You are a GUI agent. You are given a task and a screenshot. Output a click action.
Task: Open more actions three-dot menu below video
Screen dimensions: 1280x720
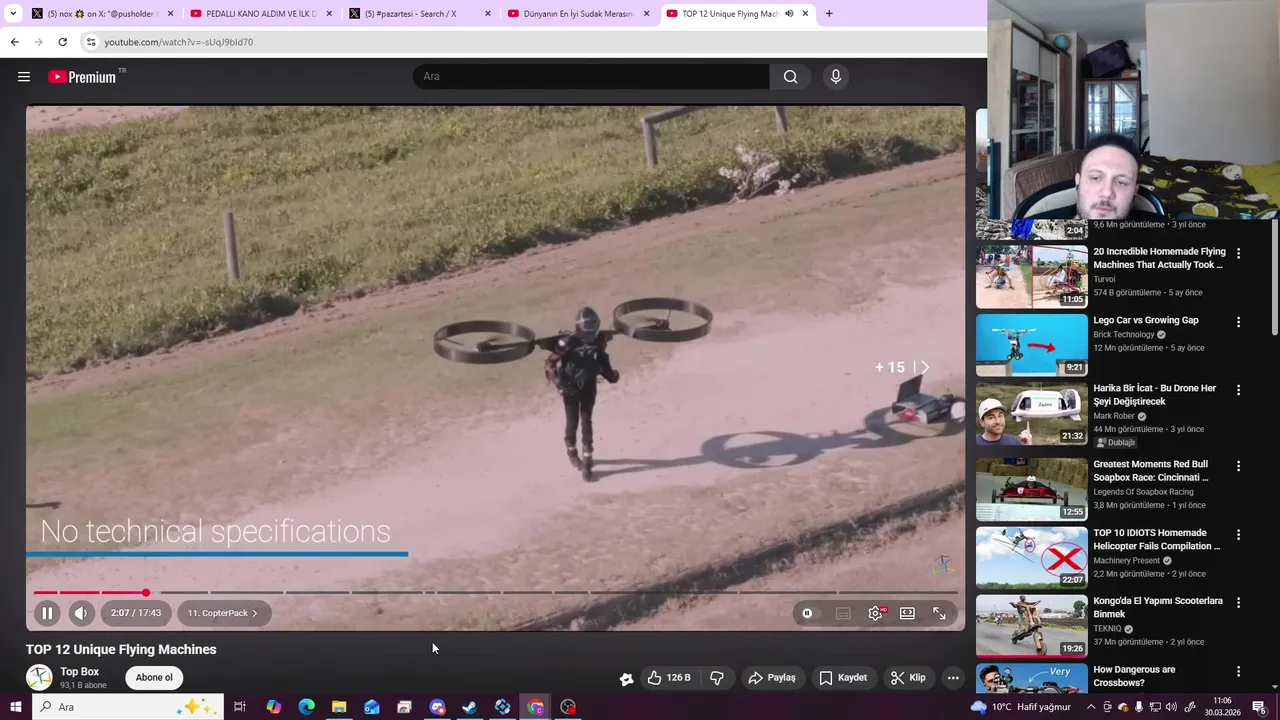[x=953, y=678]
